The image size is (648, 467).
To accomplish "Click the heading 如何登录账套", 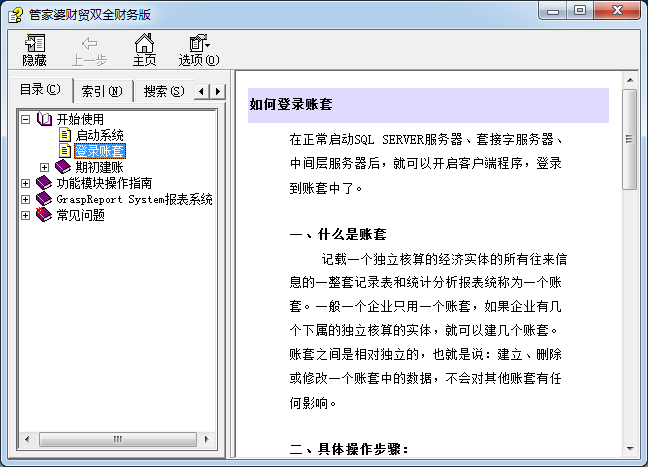I will point(291,105).
